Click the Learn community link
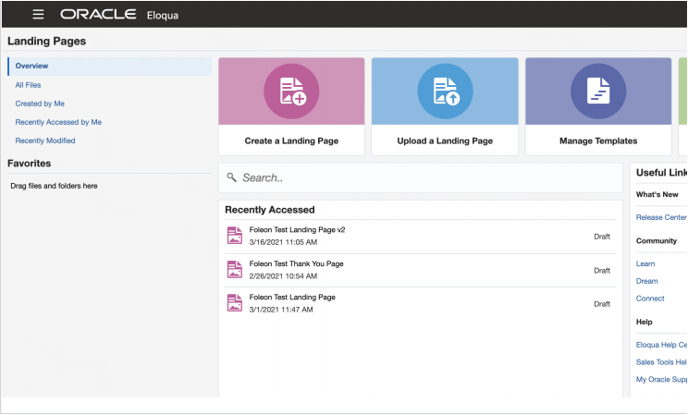This screenshot has height=415, width=688. coord(645,264)
